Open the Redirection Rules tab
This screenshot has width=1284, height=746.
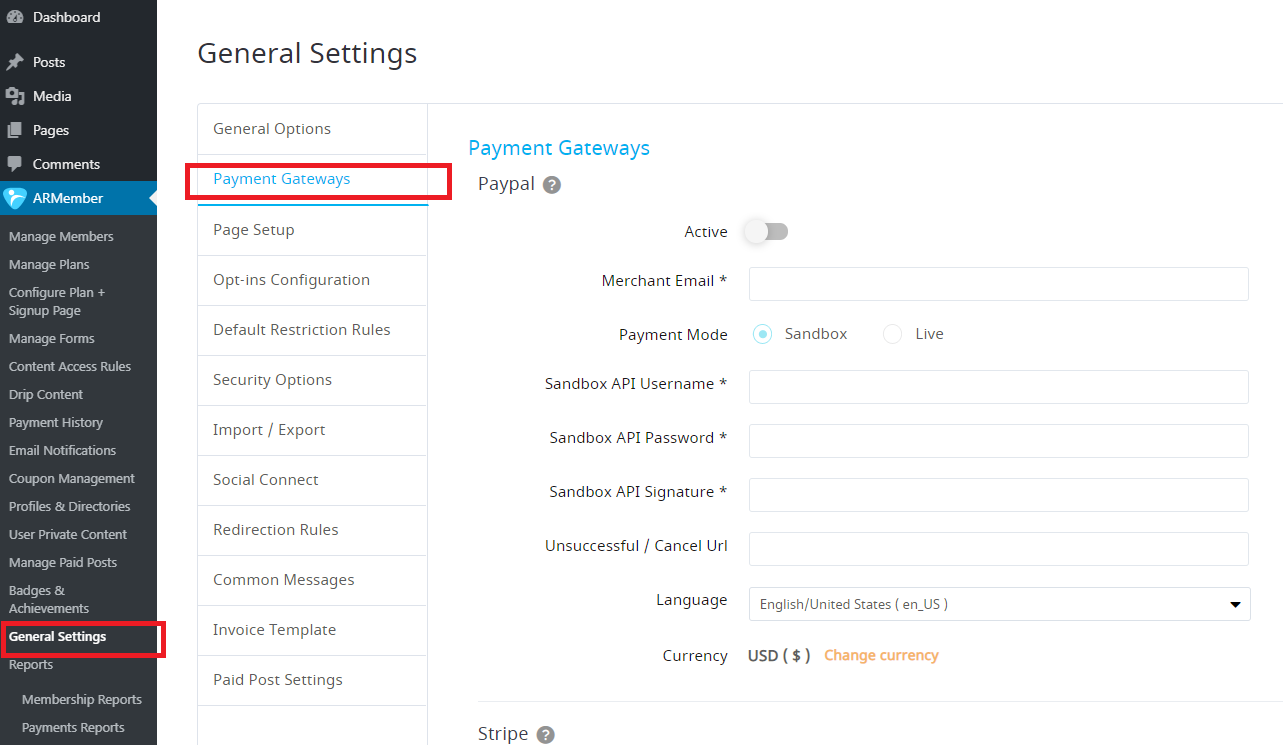(x=312, y=530)
